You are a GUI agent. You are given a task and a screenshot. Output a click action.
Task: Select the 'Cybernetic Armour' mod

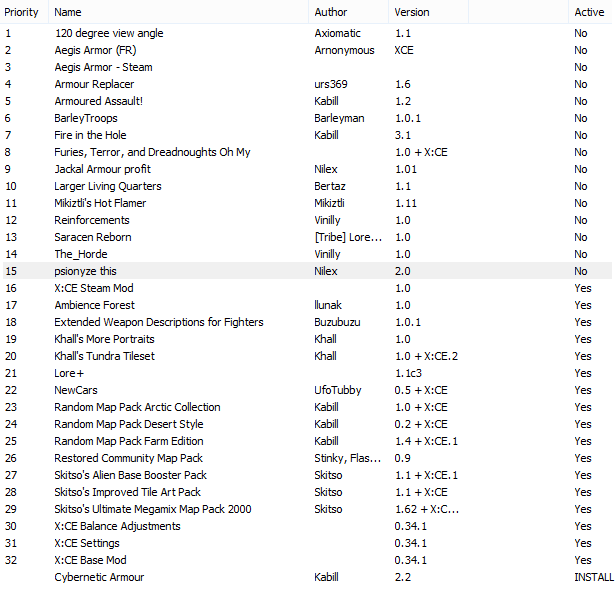pyautogui.click(x=99, y=577)
